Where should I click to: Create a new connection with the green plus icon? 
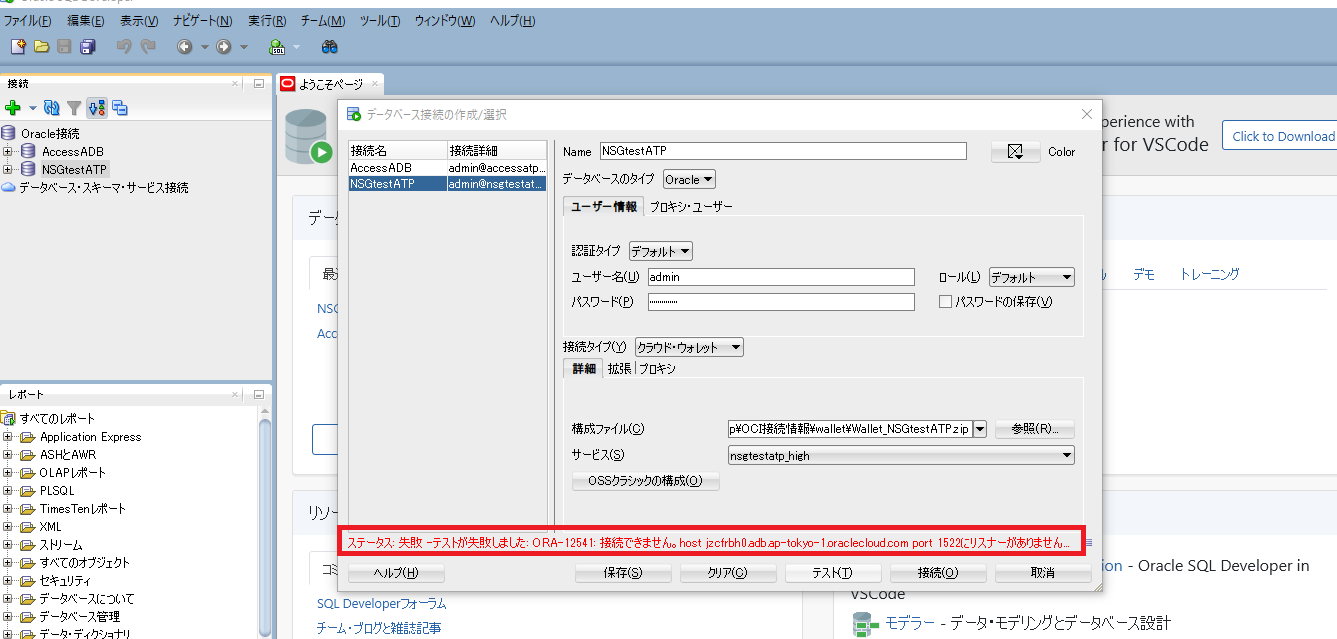pyautogui.click(x=13, y=109)
